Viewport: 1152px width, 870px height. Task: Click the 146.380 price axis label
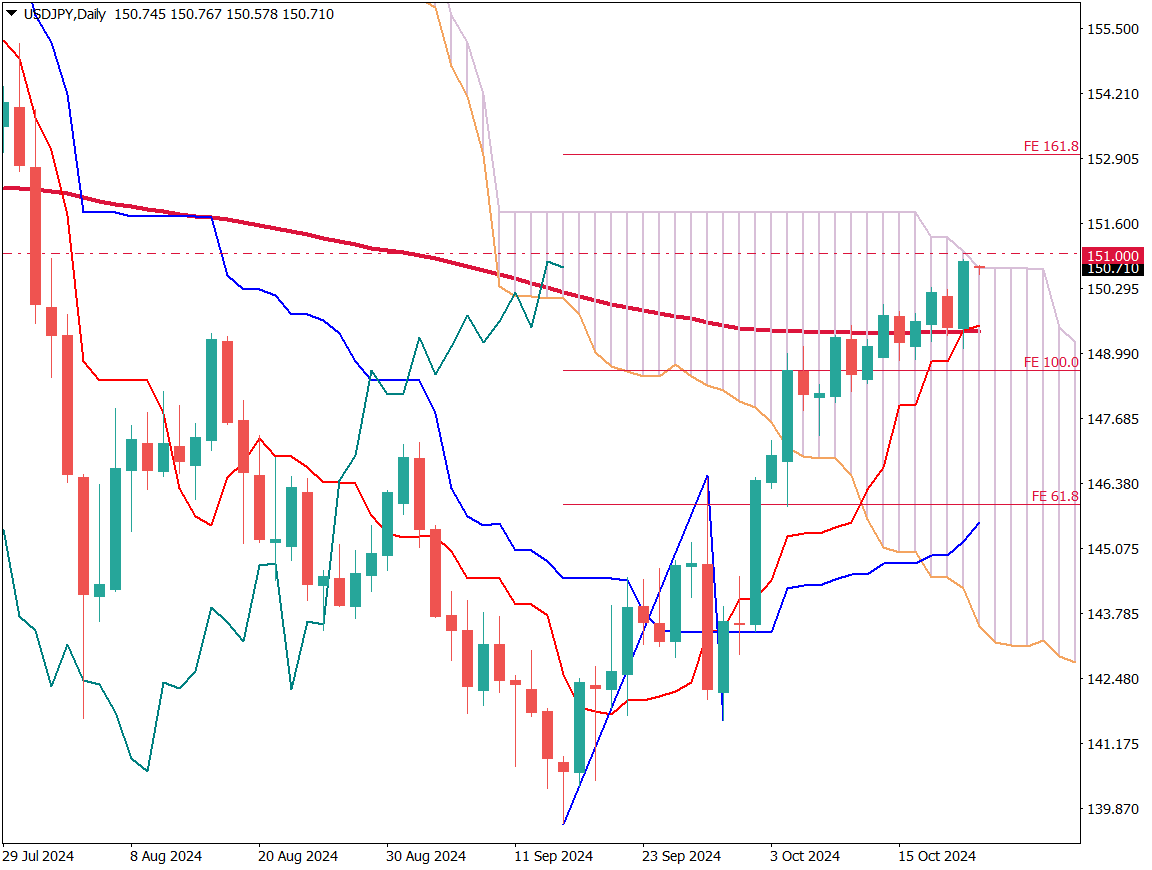click(x=1113, y=484)
